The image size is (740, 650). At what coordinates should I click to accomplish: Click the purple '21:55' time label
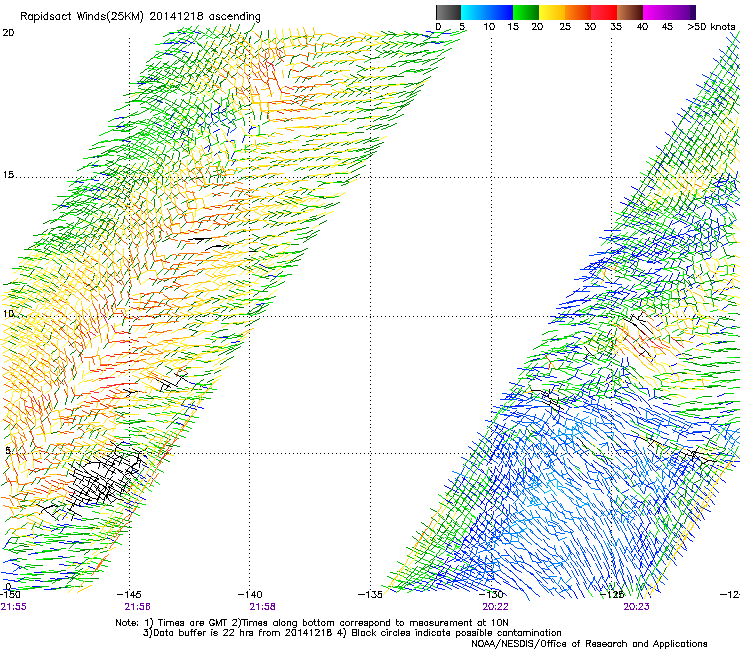14,607
